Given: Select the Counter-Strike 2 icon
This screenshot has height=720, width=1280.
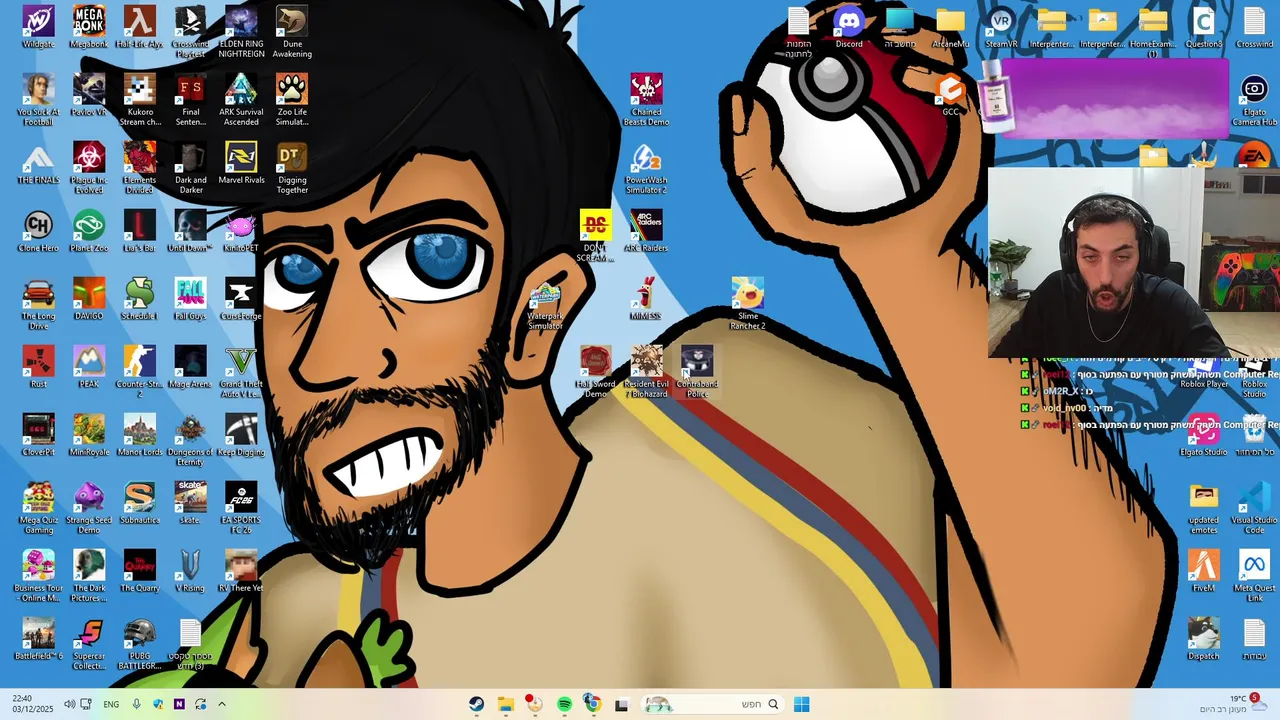Looking at the screenshot, I should point(140,372).
